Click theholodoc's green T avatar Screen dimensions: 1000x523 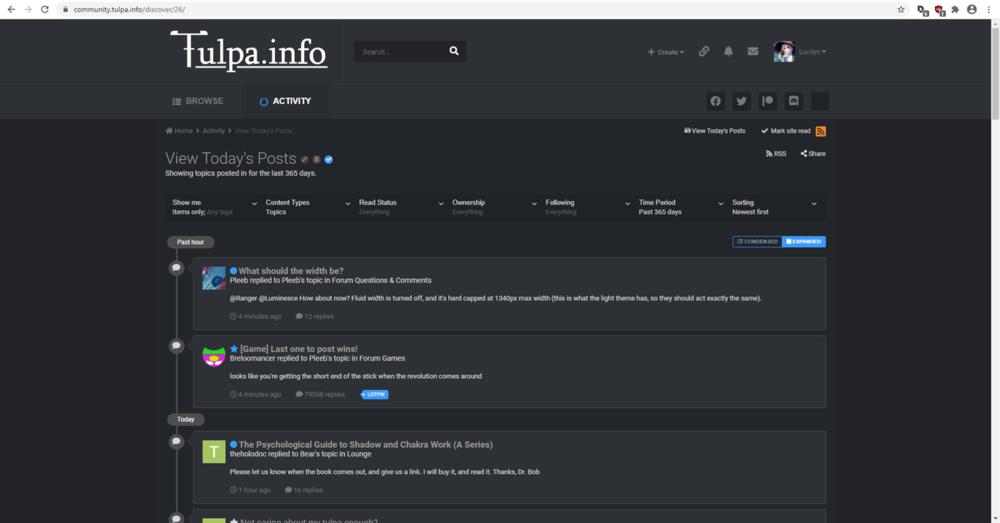214,452
